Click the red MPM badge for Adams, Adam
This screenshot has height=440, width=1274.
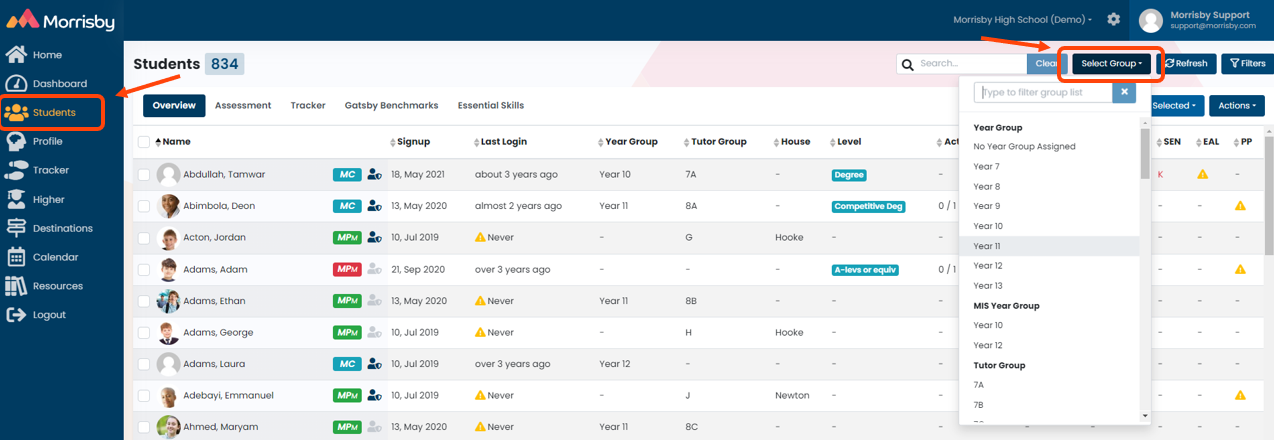click(x=347, y=269)
